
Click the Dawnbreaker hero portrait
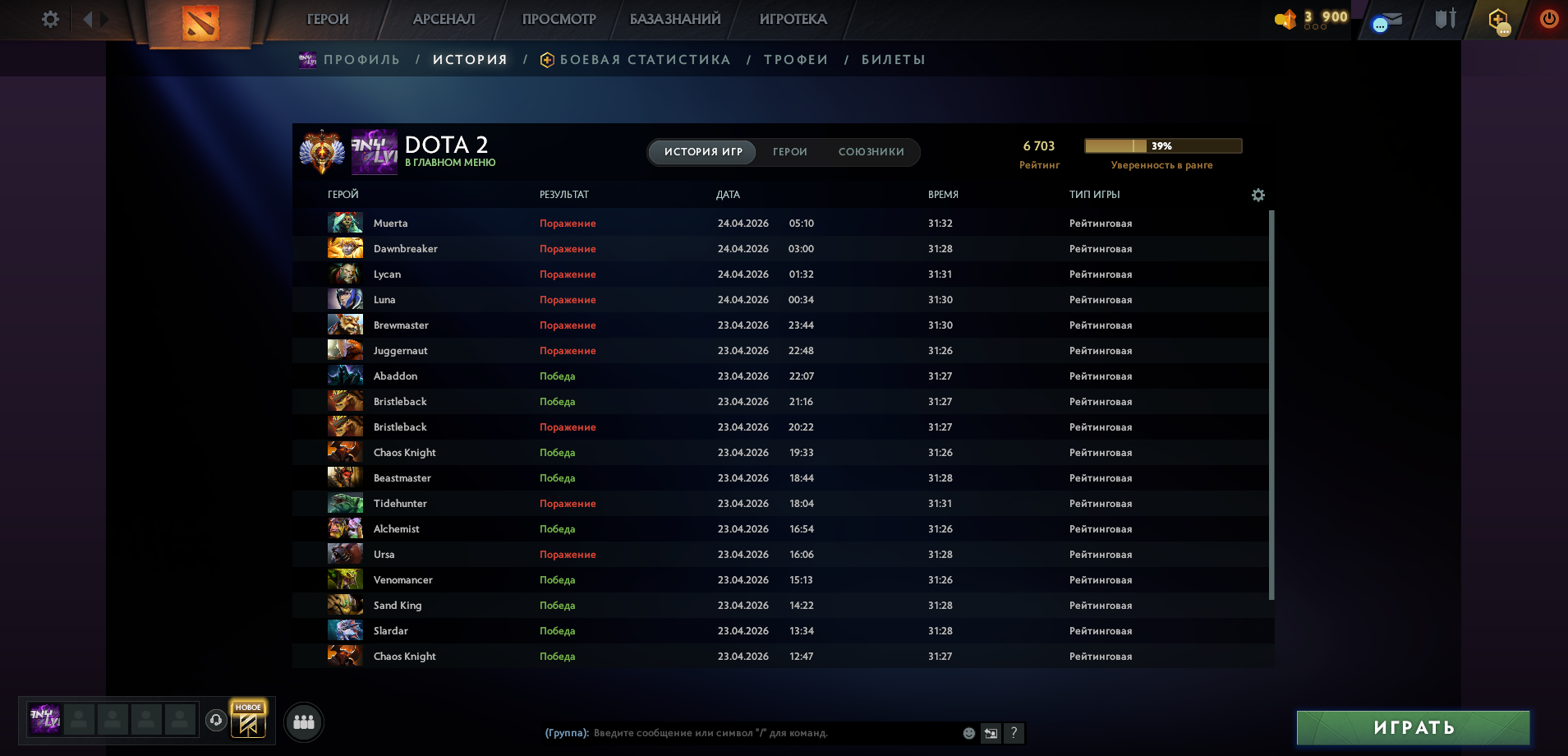(345, 248)
